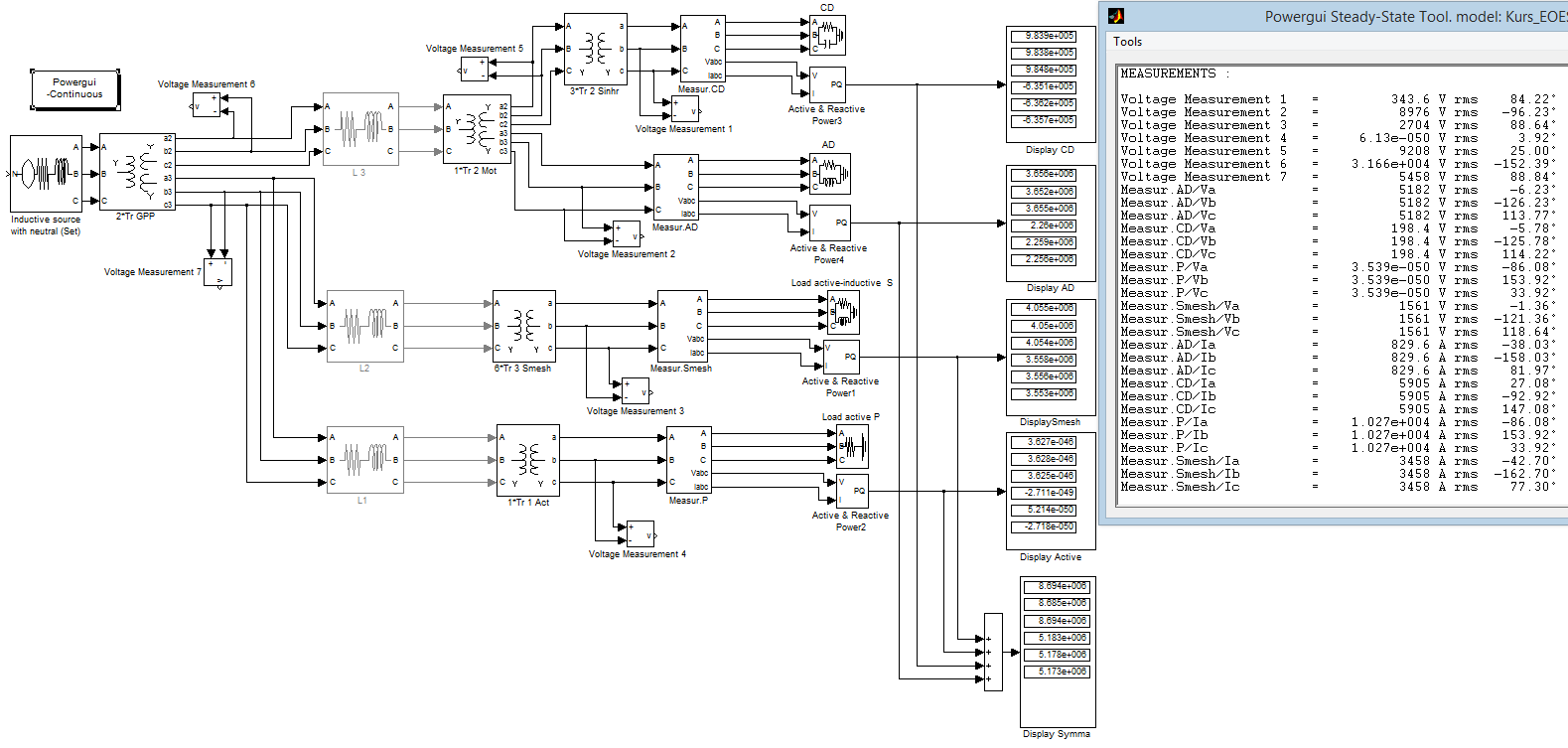Click the Active & Reactive Power4 PQ block

point(829,223)
